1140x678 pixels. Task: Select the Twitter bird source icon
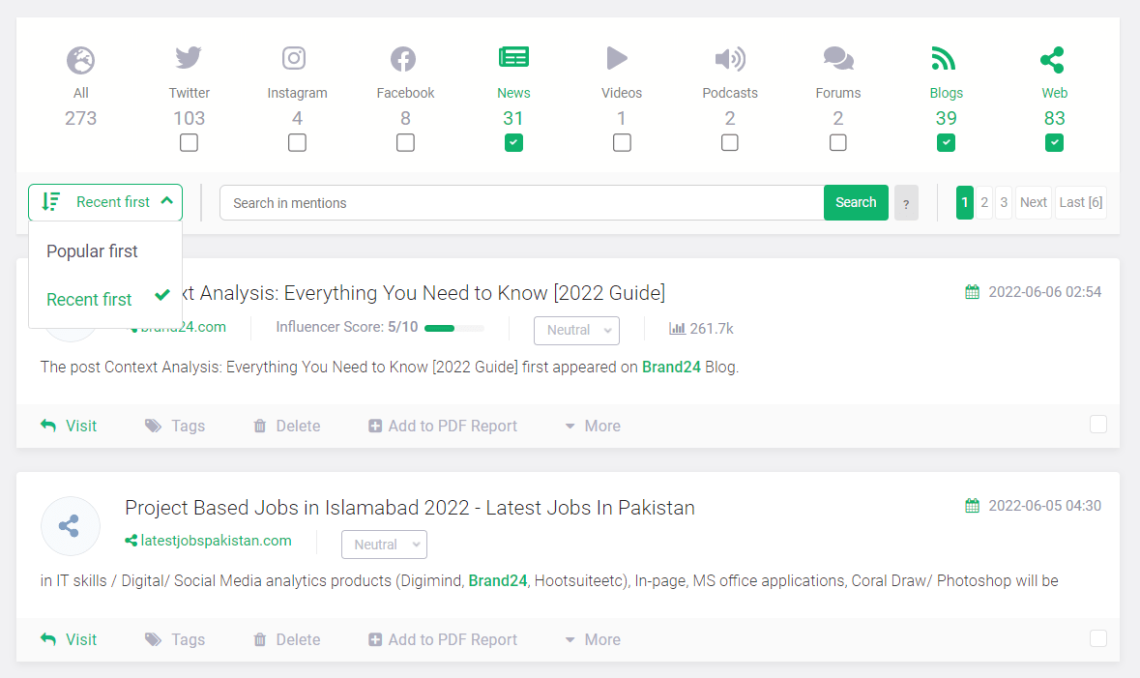coord(188,58)
